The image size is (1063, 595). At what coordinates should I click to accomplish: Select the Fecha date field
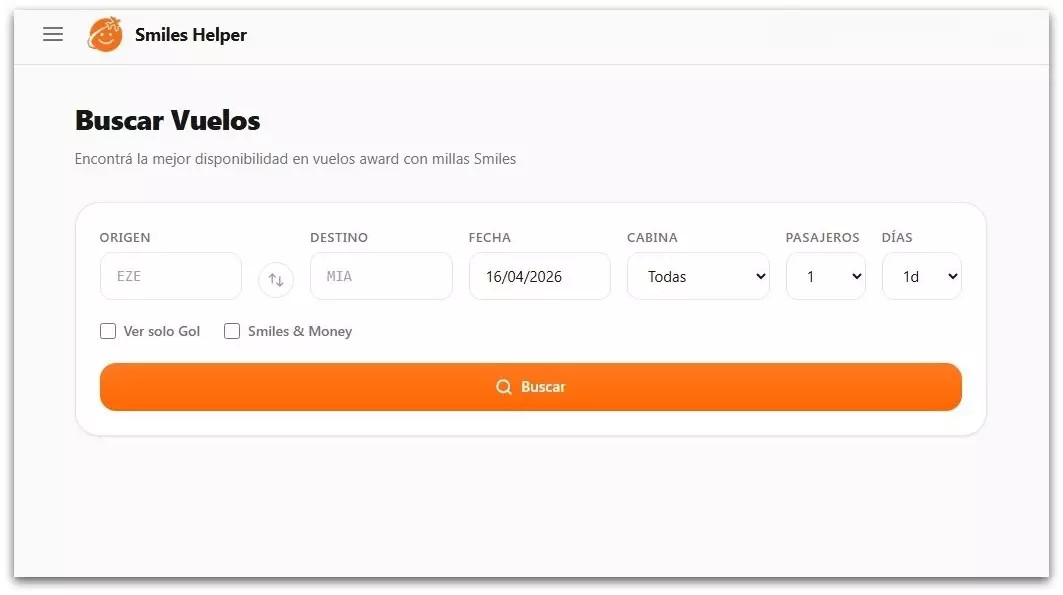pyautogui.click(x=539, y=277)
